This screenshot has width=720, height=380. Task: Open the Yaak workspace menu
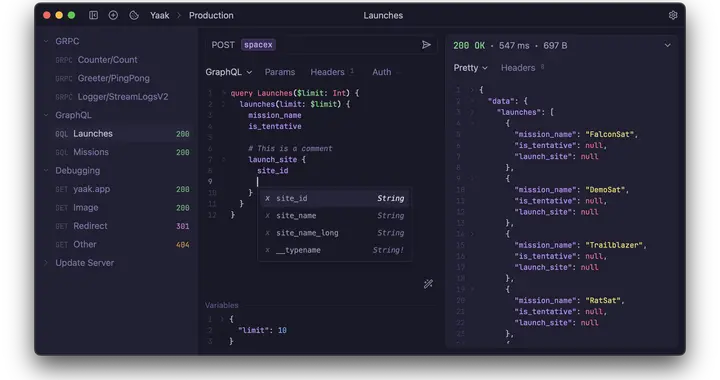point(159,15)
